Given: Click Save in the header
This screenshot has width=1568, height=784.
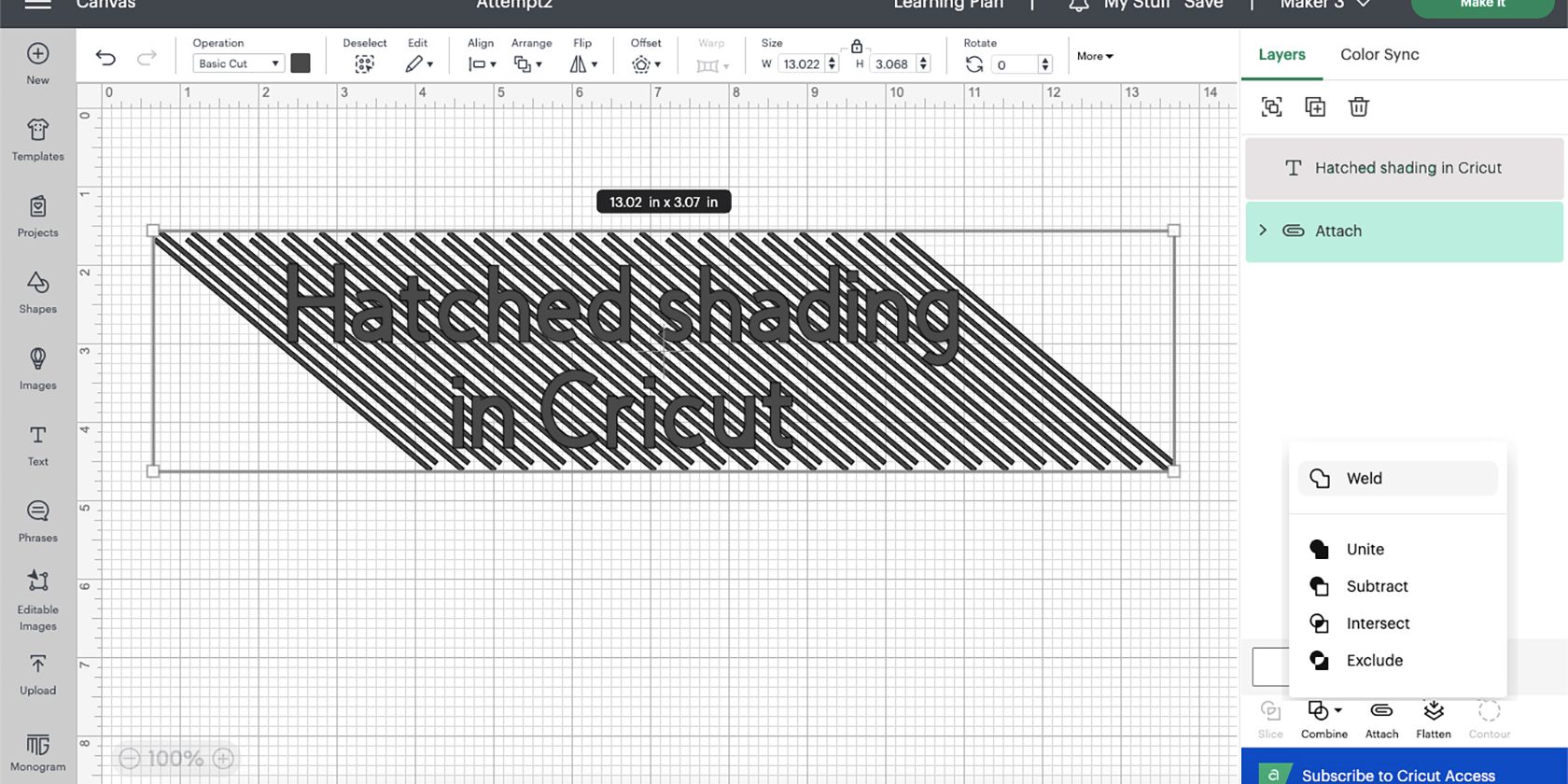Looking at the screenshot, I should coord(1203,5).
